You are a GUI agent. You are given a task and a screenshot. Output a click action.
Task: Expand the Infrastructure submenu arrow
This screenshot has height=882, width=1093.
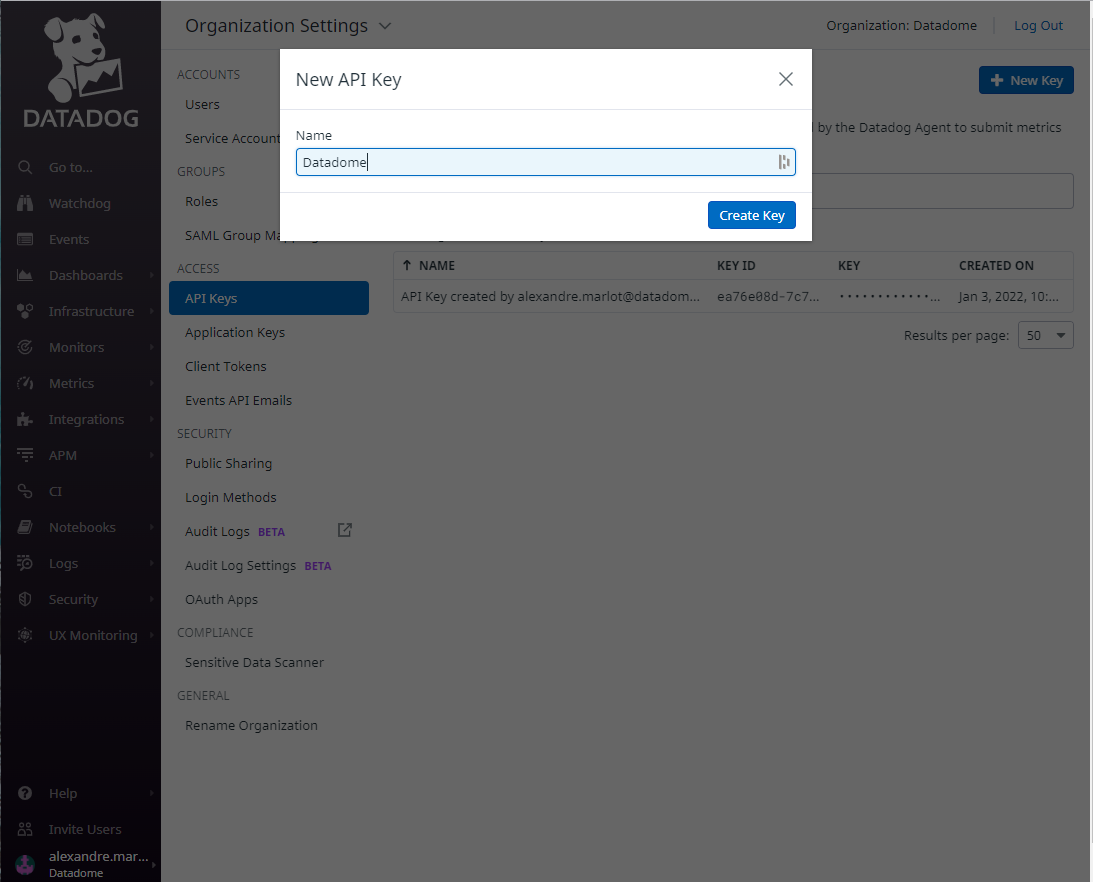click(151, 311)
